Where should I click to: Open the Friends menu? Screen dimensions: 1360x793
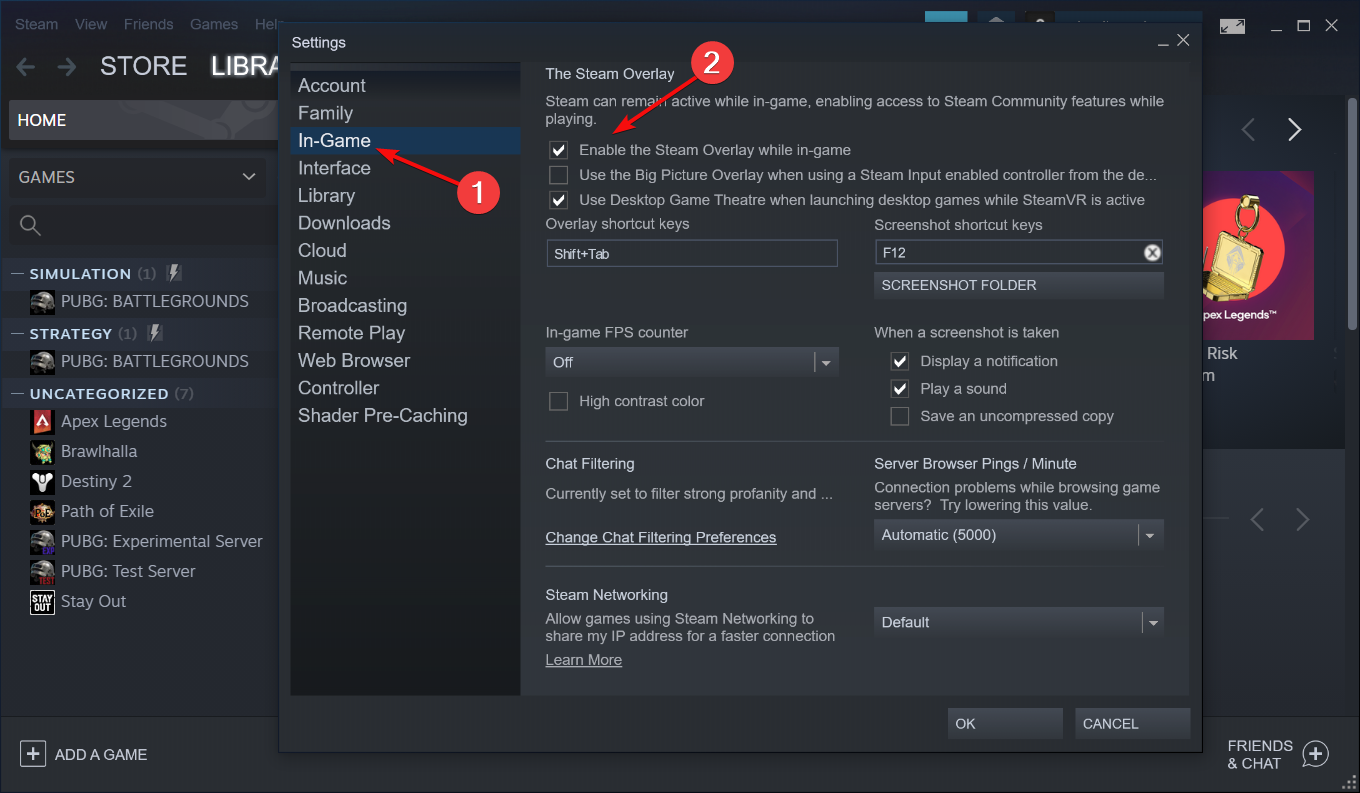148,24
